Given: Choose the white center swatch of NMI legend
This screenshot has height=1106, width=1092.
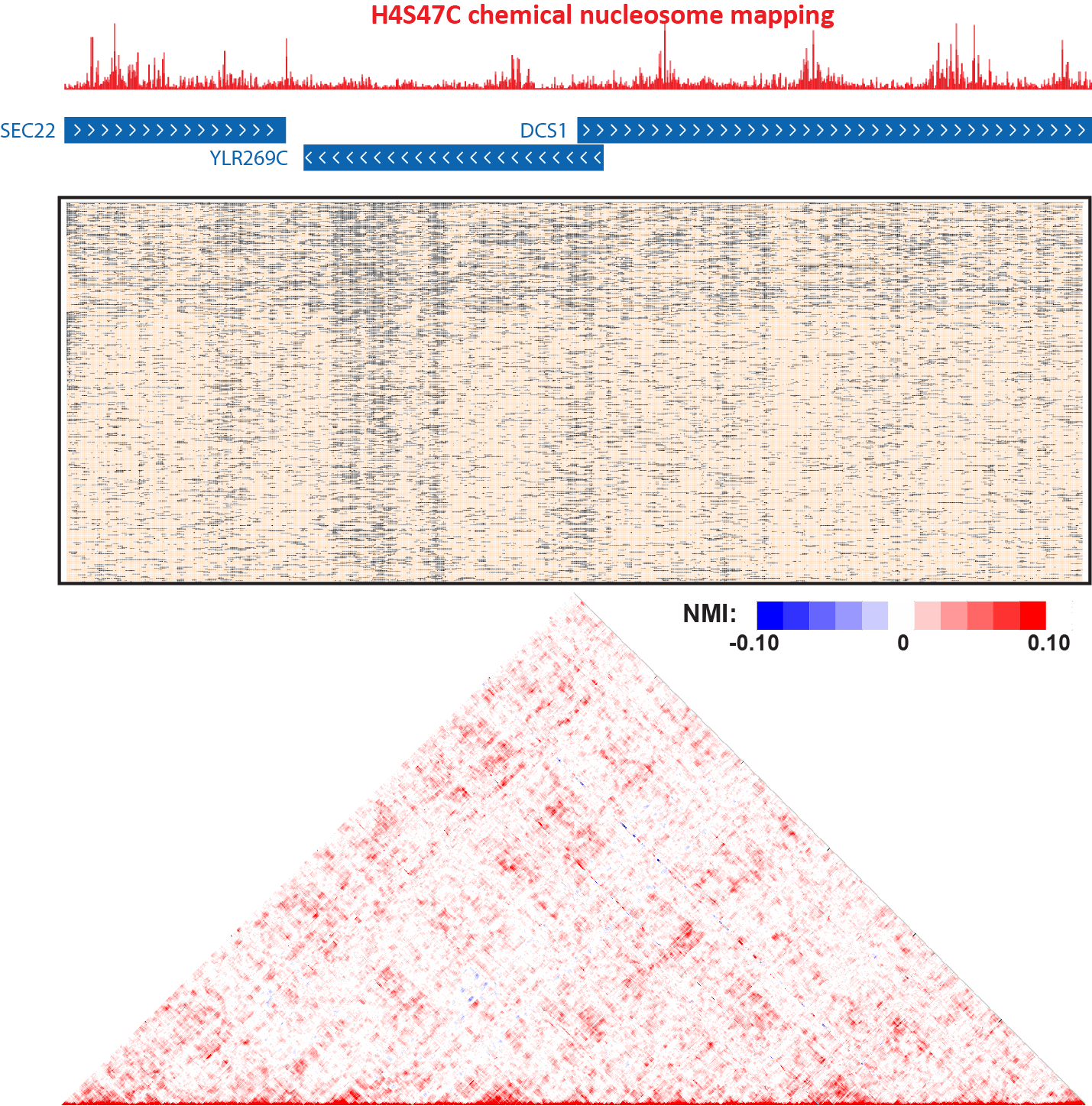Looking at the screenshot, I should pyautogui.click(x=901, y=615).
